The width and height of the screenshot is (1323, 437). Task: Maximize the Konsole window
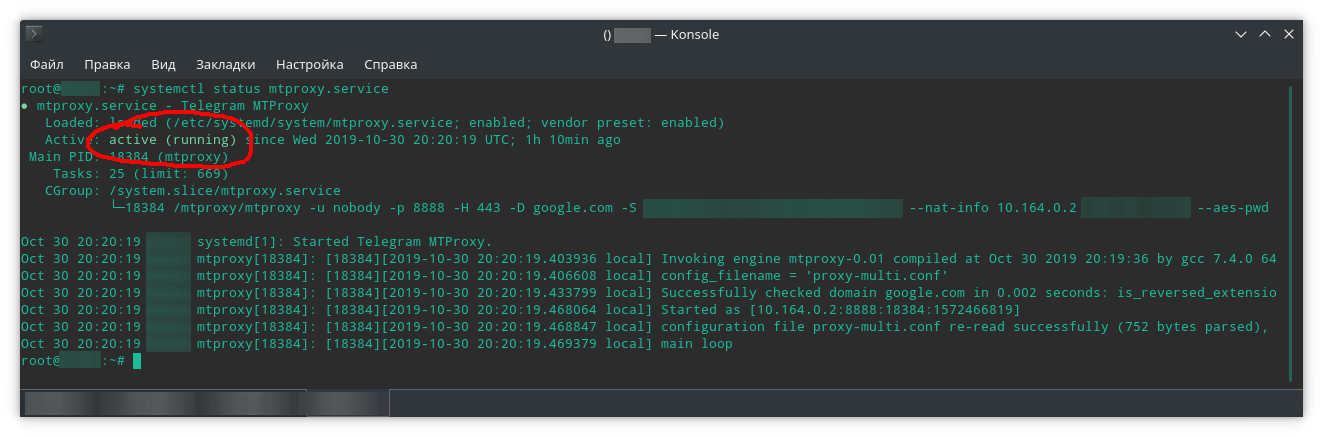coord(1265,34)
